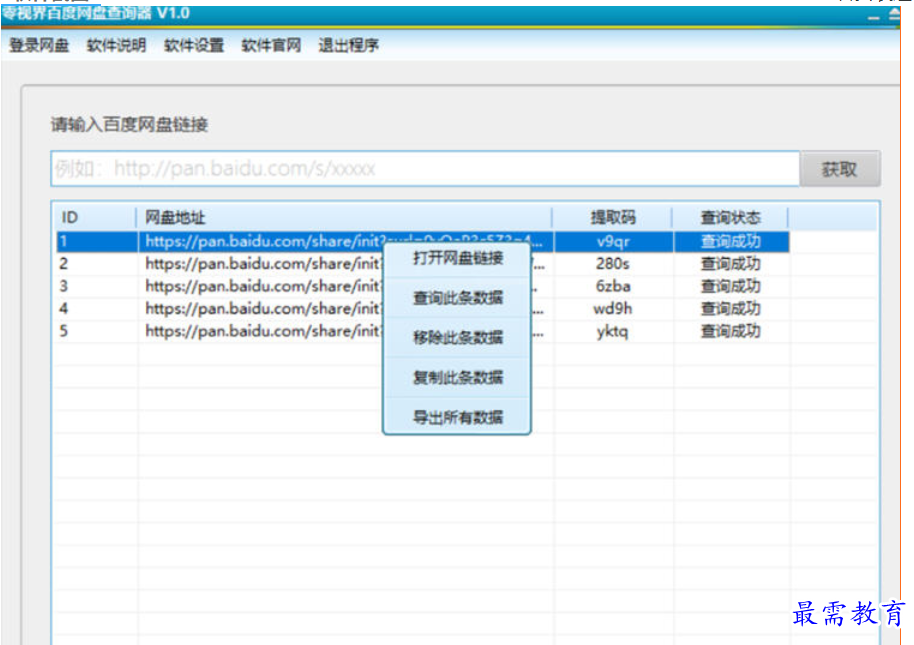Screen dimensions: 914x645
Task: Click the 提取码 column header
Action: [612, 218]
